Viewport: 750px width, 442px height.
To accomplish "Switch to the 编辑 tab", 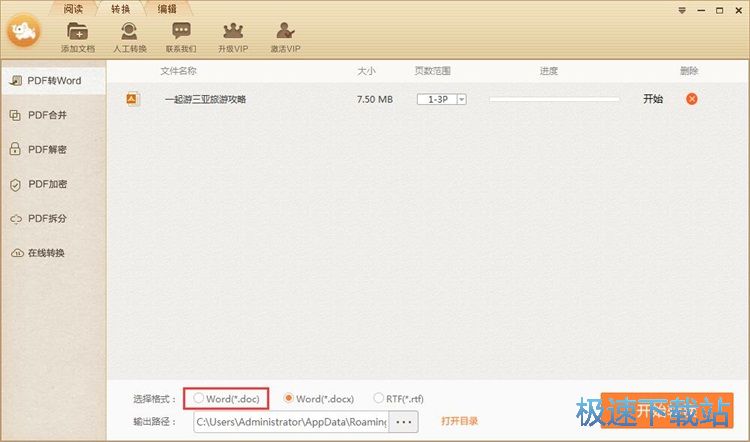I will 167,9.
